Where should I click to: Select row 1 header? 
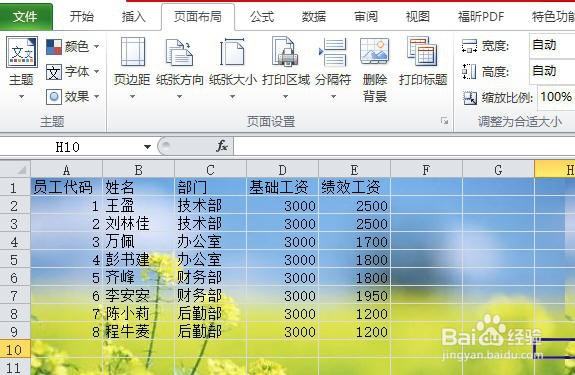[x=15, y=187]
